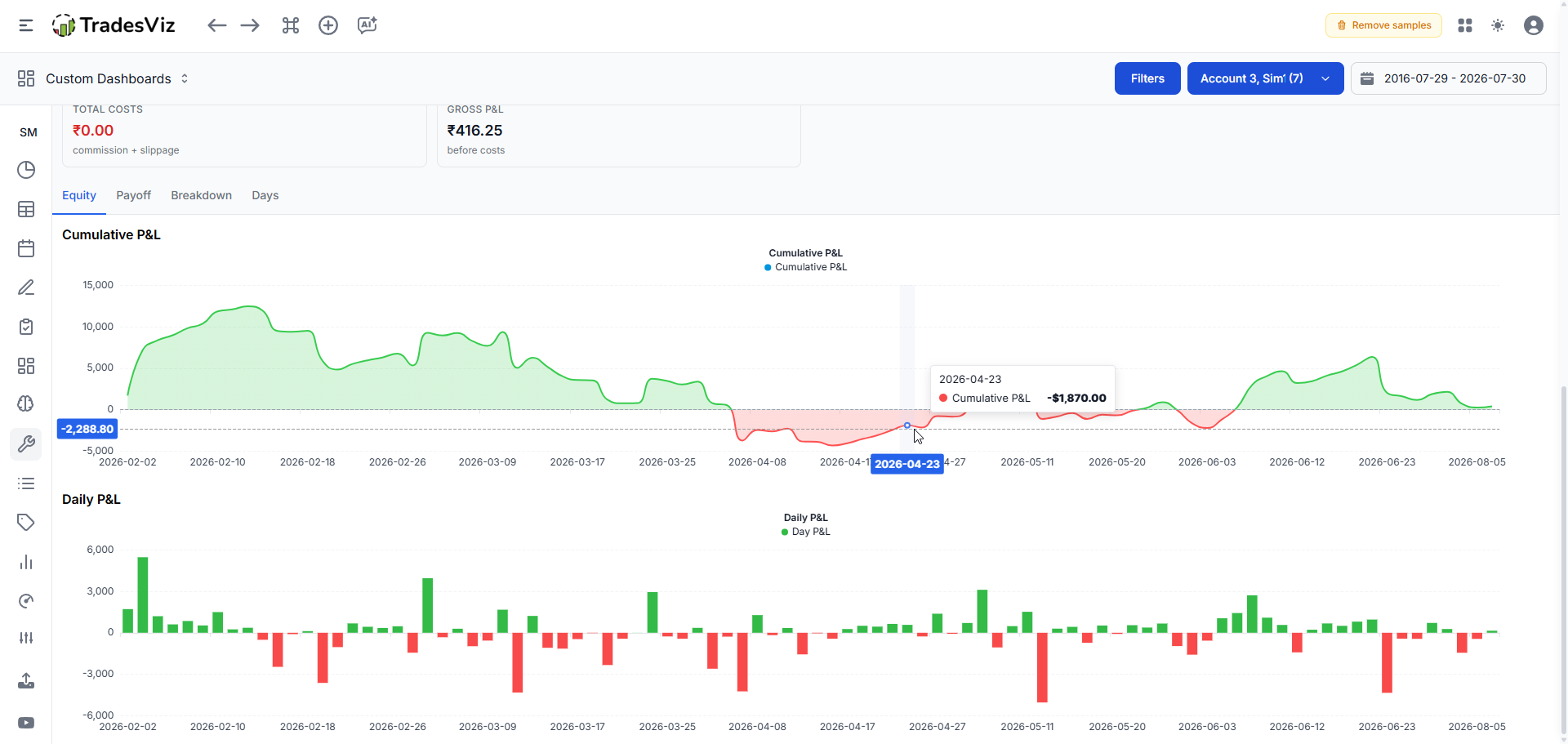Image resolution: width=1568 pixels, height=744 pixels.
Task: Switch to the Breakdown tab
Action: (201, 195)
